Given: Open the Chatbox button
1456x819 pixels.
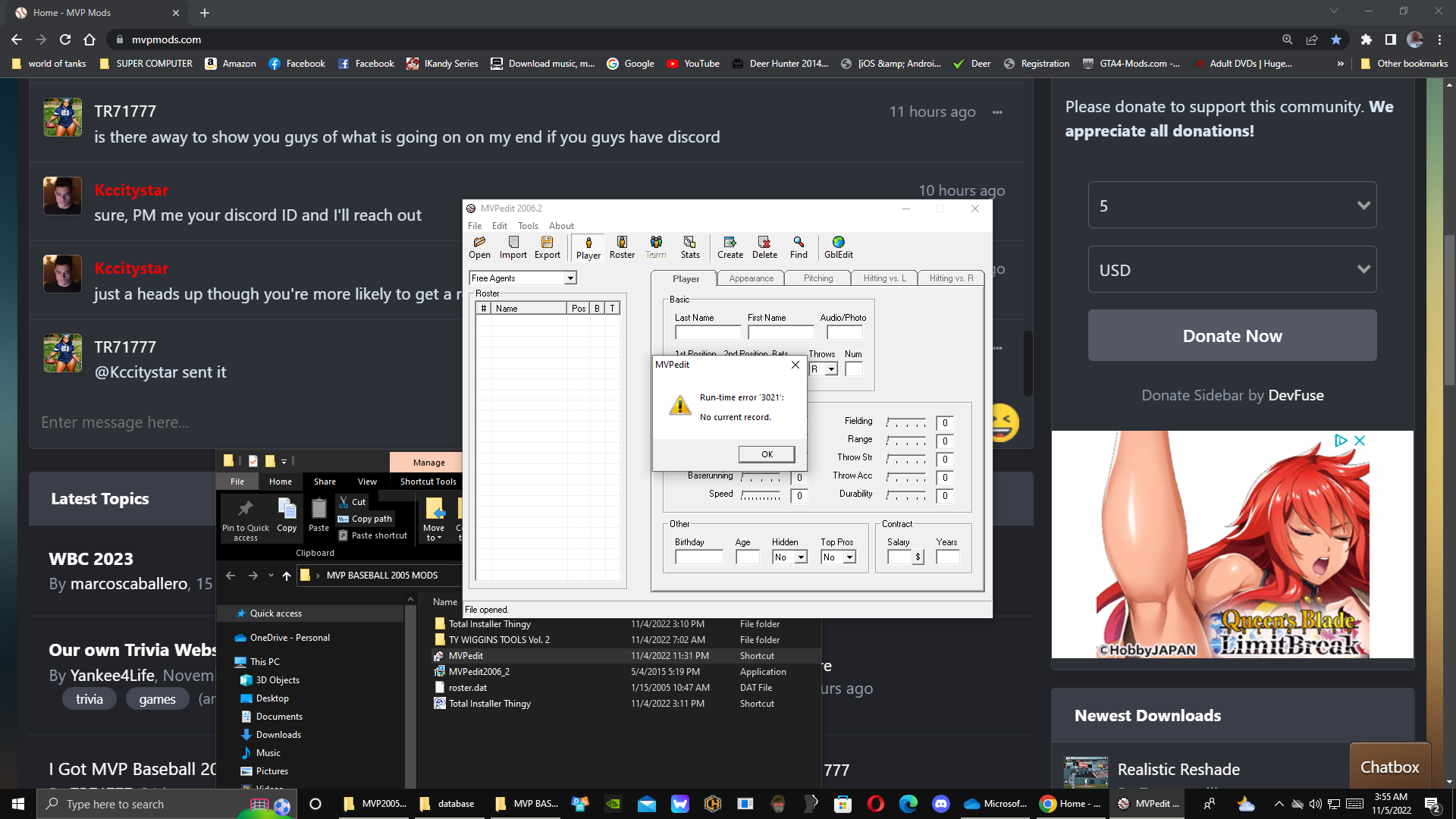Looking at the screenshot, I should [1389, 767].
